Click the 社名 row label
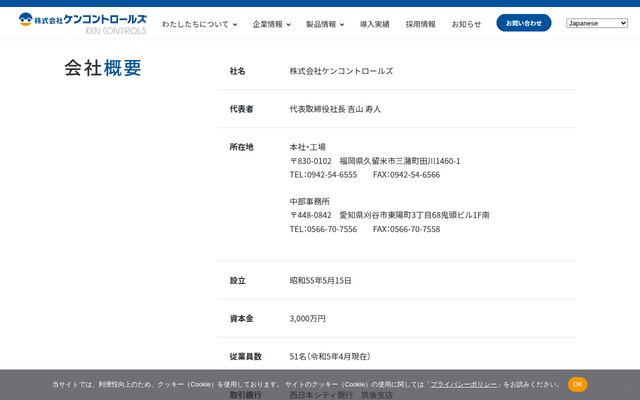The height and width of the screenshot is (400, 640). pyautogui.click(x=237, y=71)
